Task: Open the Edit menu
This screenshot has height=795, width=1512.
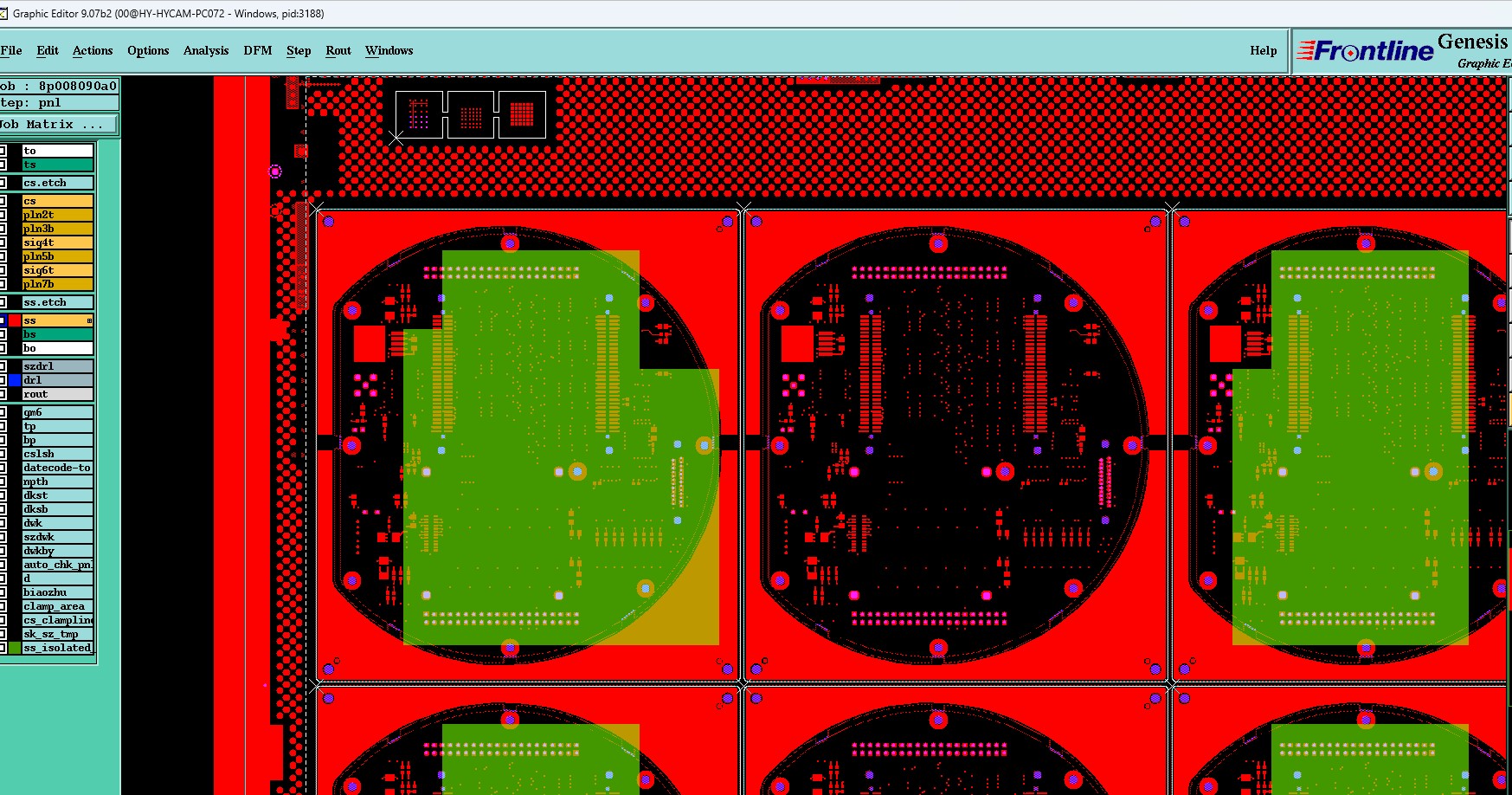Action: pos(48,50)
